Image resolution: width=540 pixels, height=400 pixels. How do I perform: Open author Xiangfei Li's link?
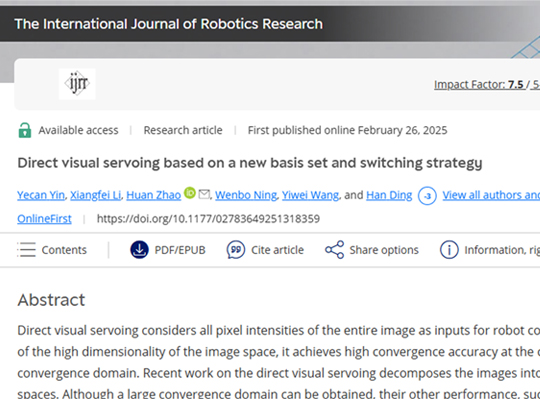click(x=96, y=195)
